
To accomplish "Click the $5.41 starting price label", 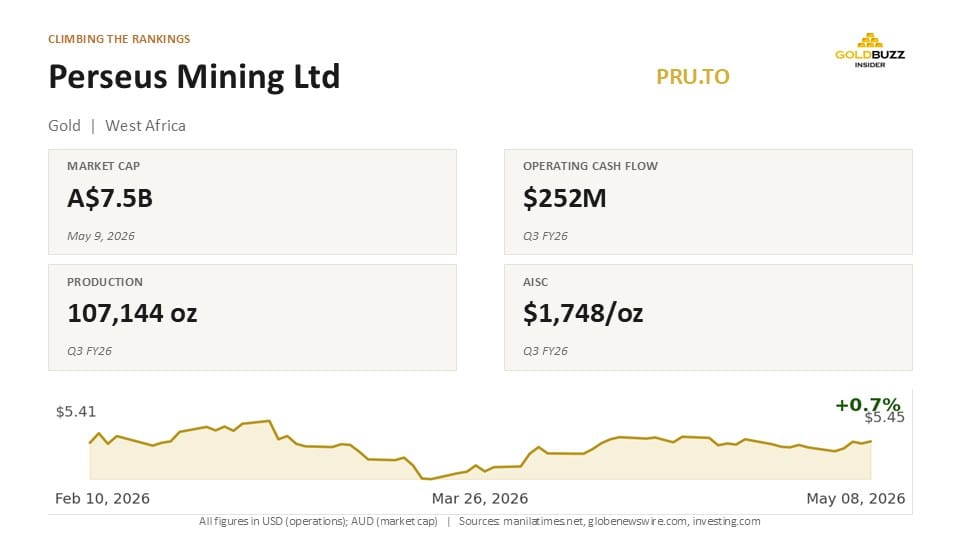I will [x=76, y=411].
